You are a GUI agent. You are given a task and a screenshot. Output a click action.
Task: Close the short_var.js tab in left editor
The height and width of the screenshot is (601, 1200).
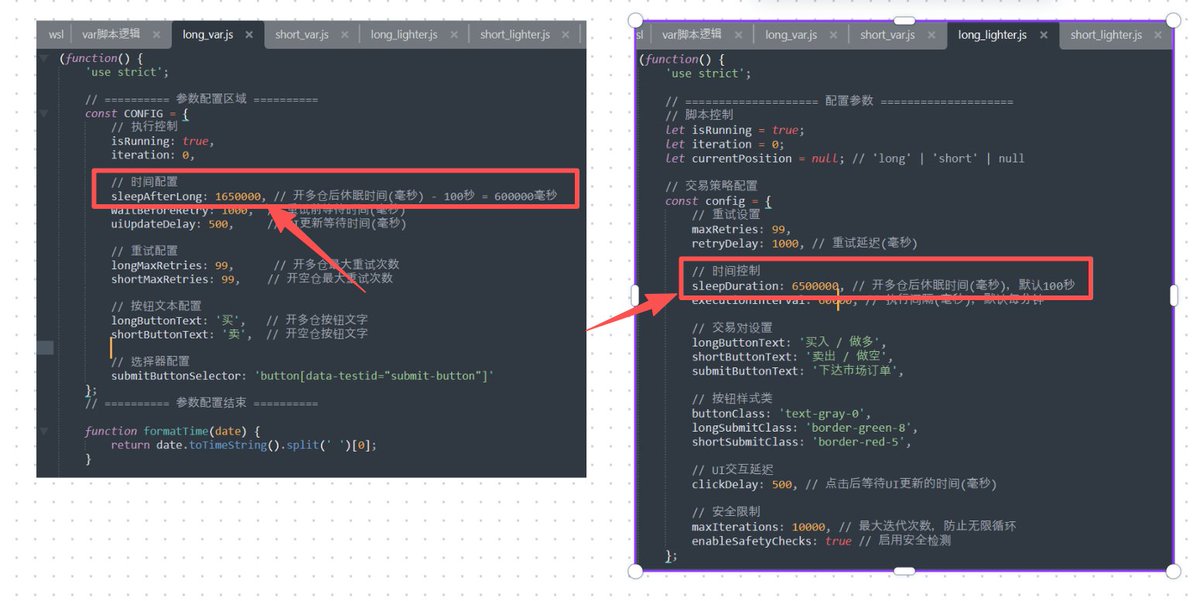point(344,35)
